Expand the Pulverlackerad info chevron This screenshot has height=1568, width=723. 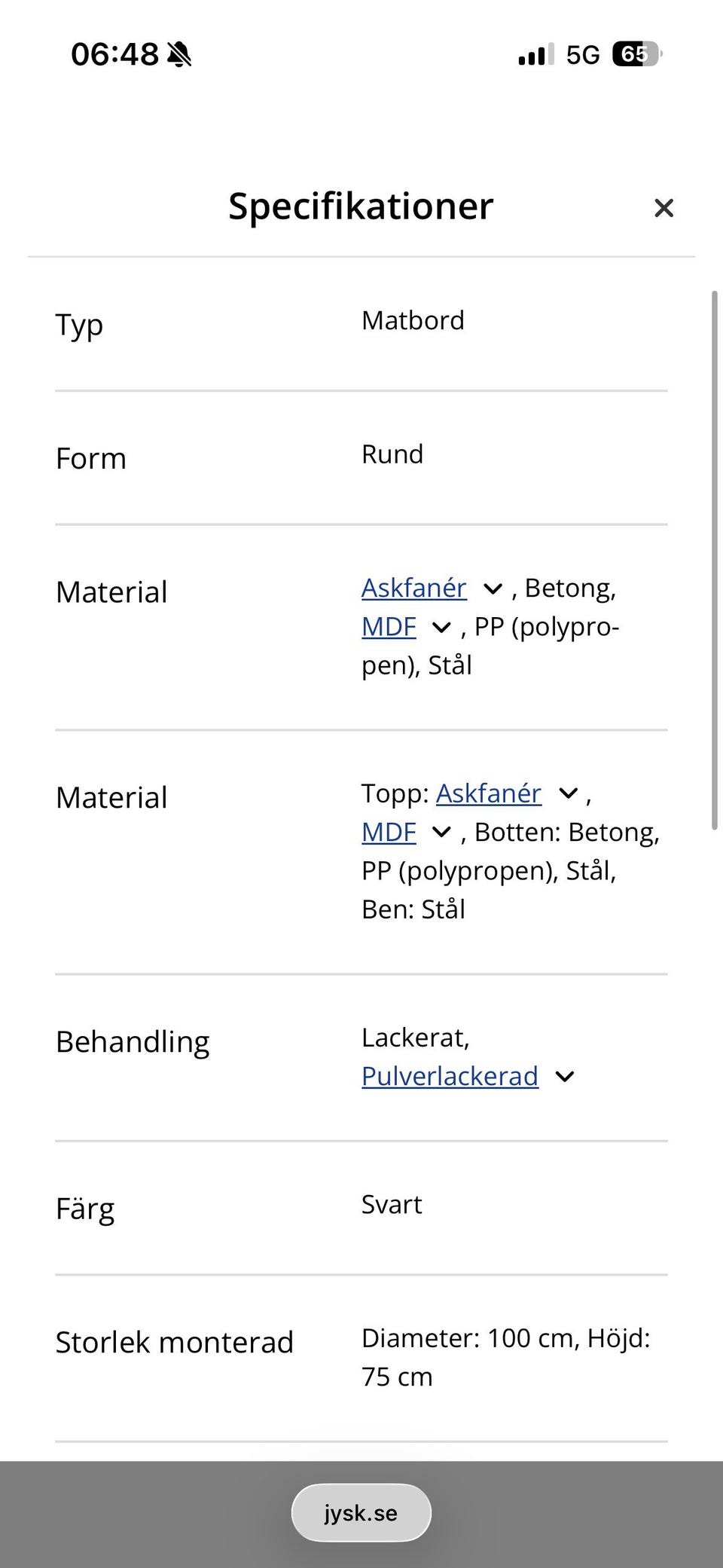point(565,1077)
